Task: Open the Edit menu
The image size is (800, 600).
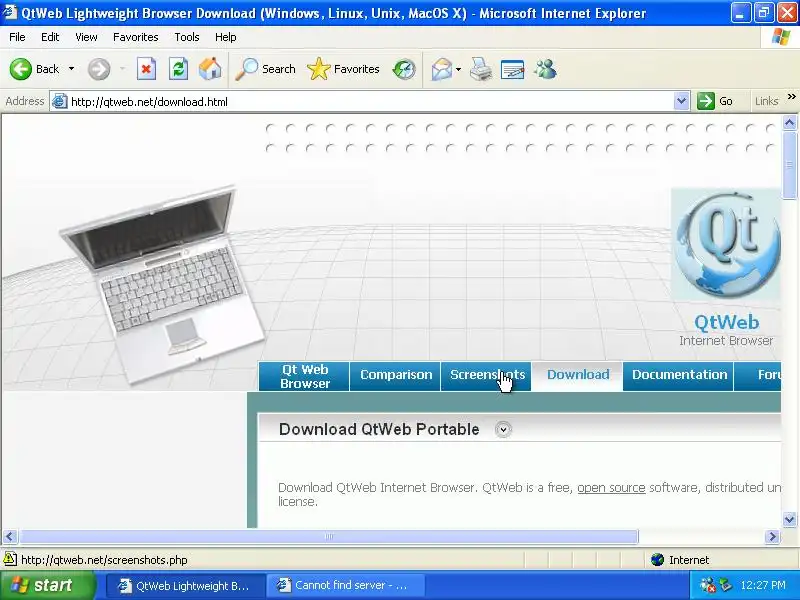Action: [50, 37]
